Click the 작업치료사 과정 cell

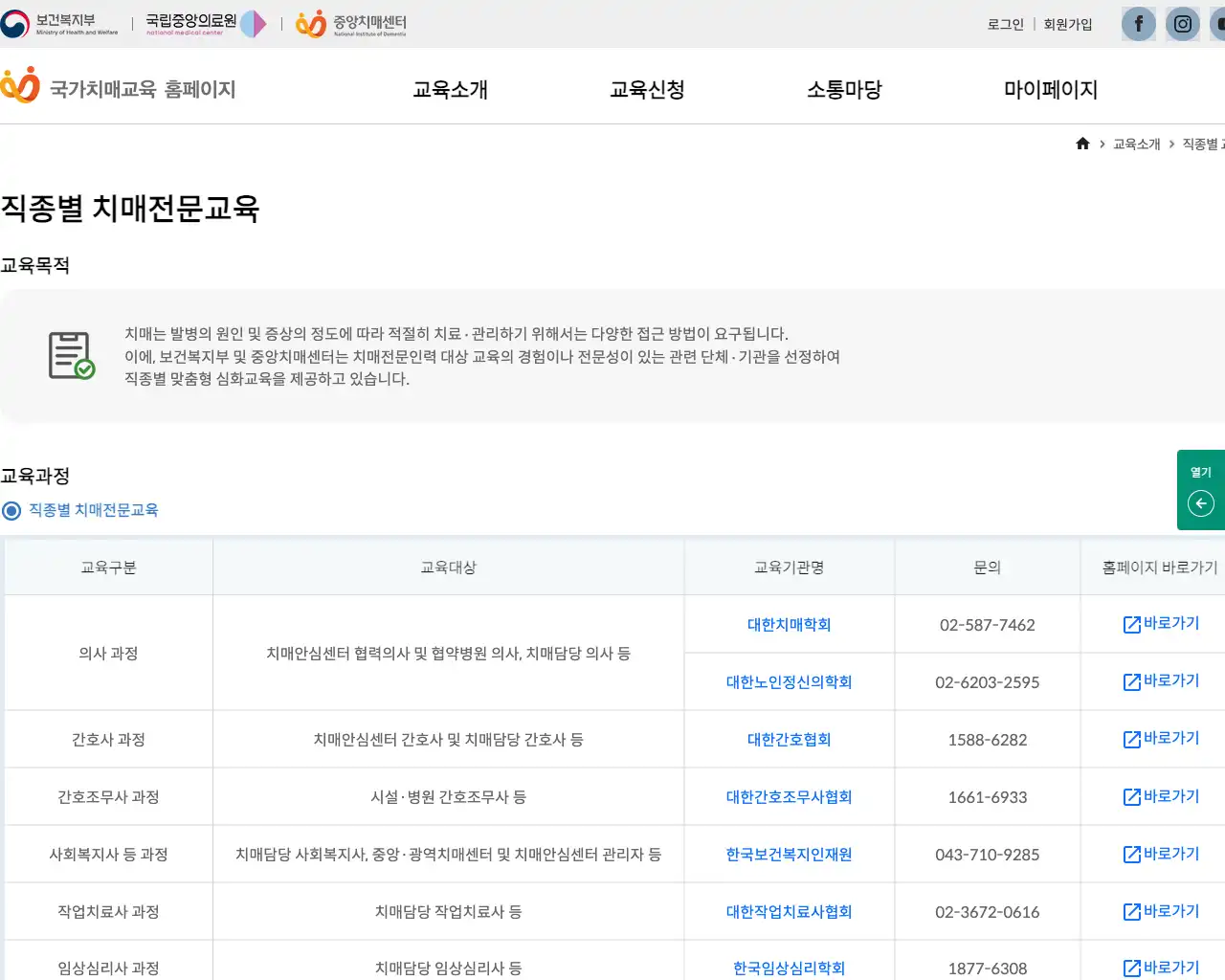click(x=108, y=912)
